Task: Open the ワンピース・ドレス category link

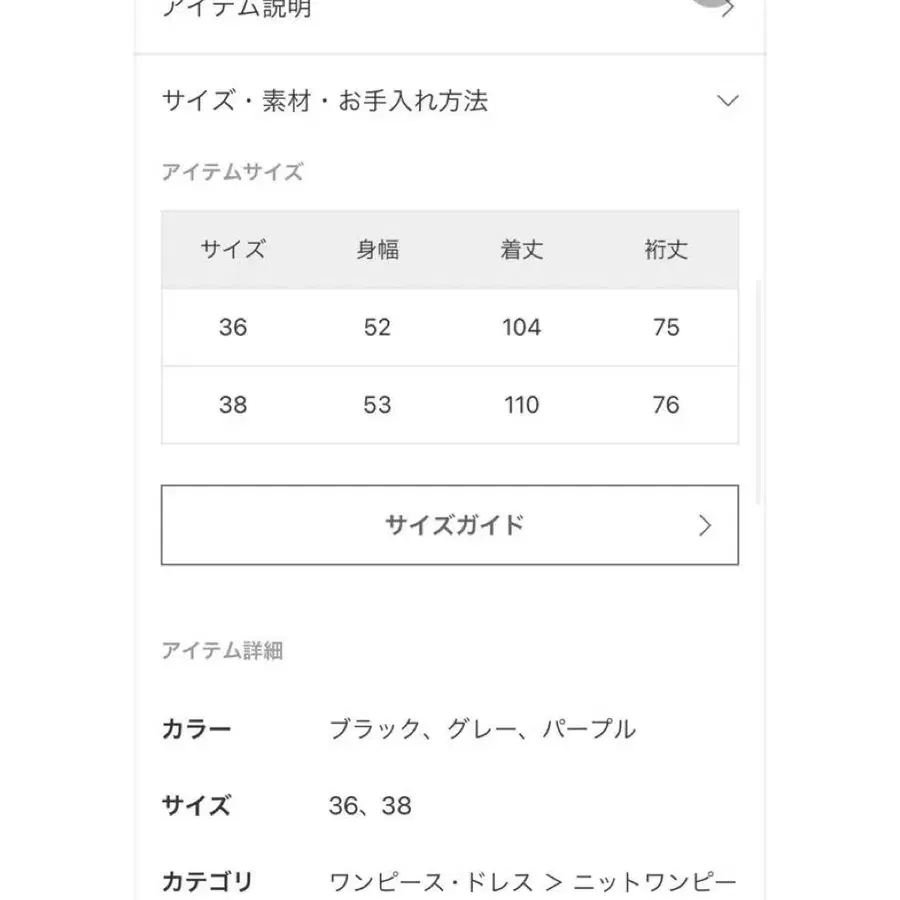Action: 430,882
